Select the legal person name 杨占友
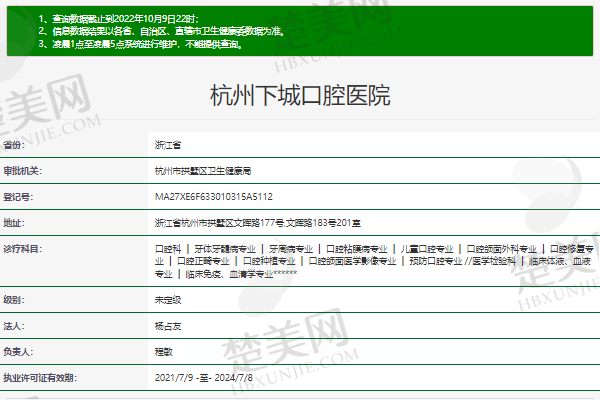Image resolution: width=600 pixels, height=400 pixels. pos(169,326)
